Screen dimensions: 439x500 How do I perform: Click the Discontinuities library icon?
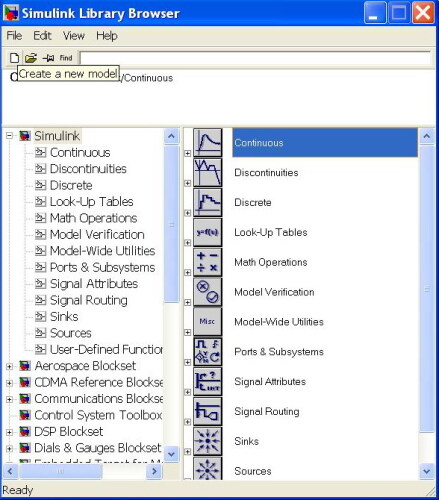coord(207,172)
